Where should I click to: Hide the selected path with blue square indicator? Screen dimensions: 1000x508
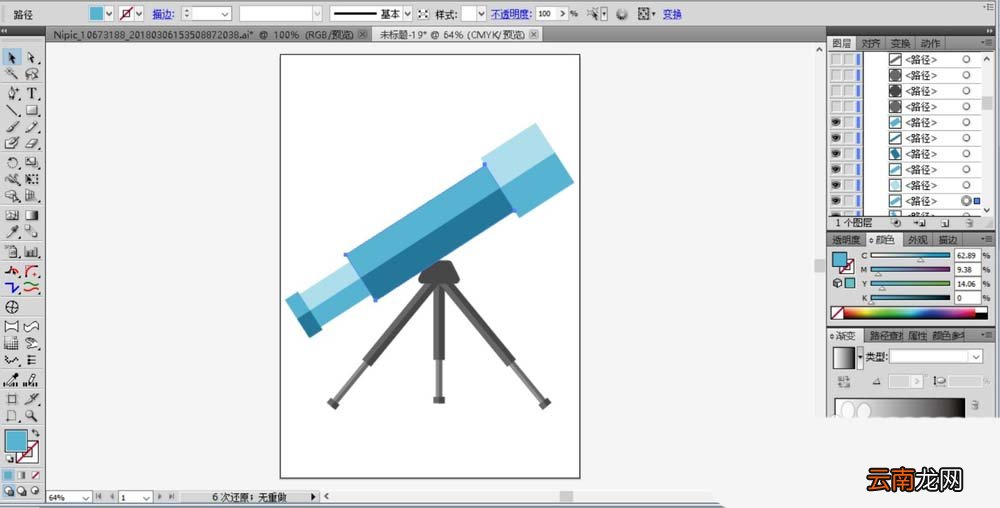[x=835, y=201]
